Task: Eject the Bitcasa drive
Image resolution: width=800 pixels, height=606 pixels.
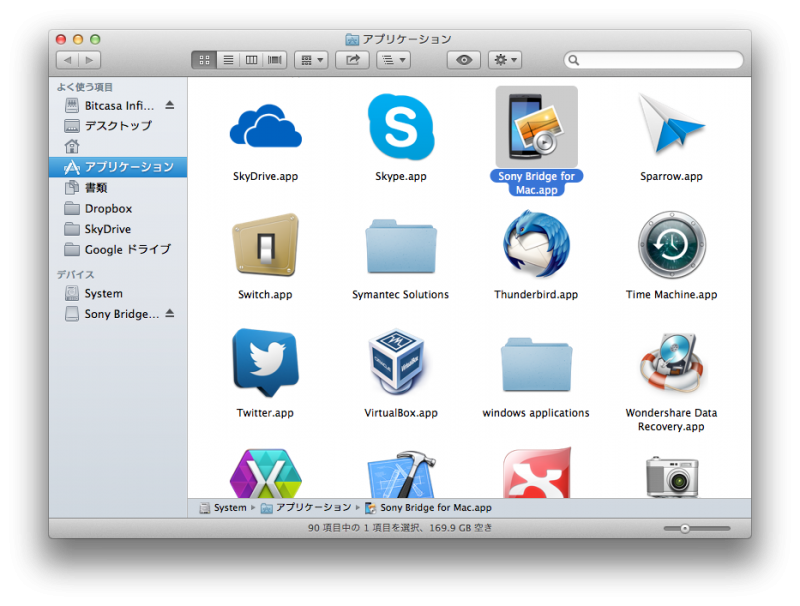Action: 170,105
